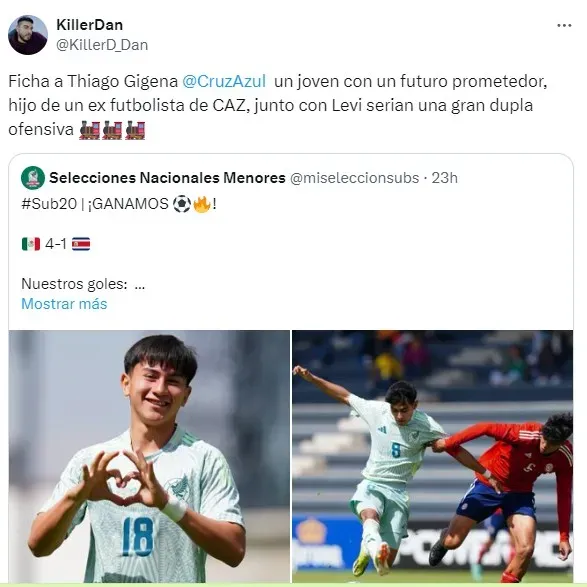Click the train emojis after ofensiva
The height and width of the screenshot is (587, 587).
(112, 130)
